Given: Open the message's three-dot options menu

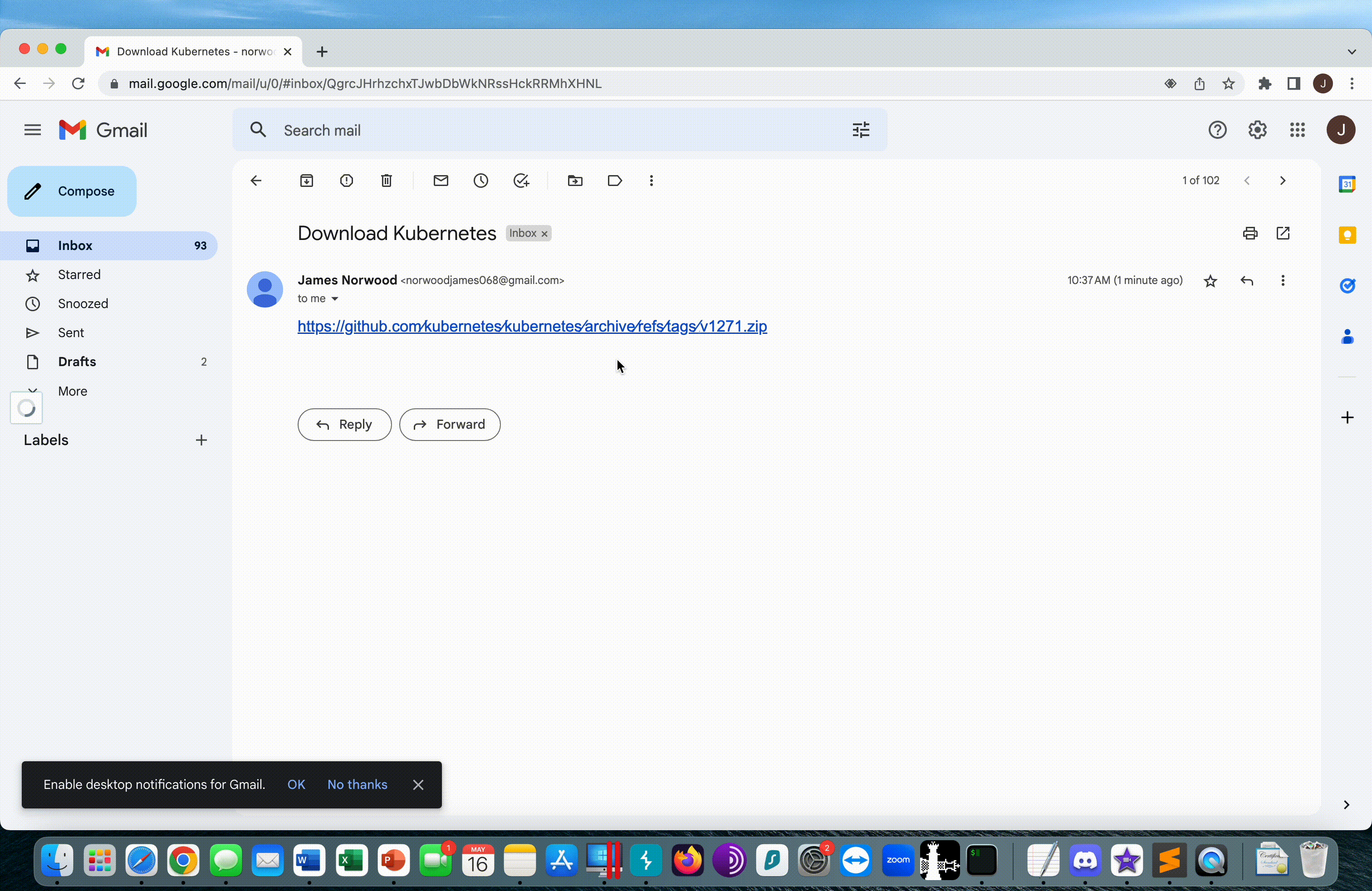Looking at the screenshot, I should tap(1283, 281).
